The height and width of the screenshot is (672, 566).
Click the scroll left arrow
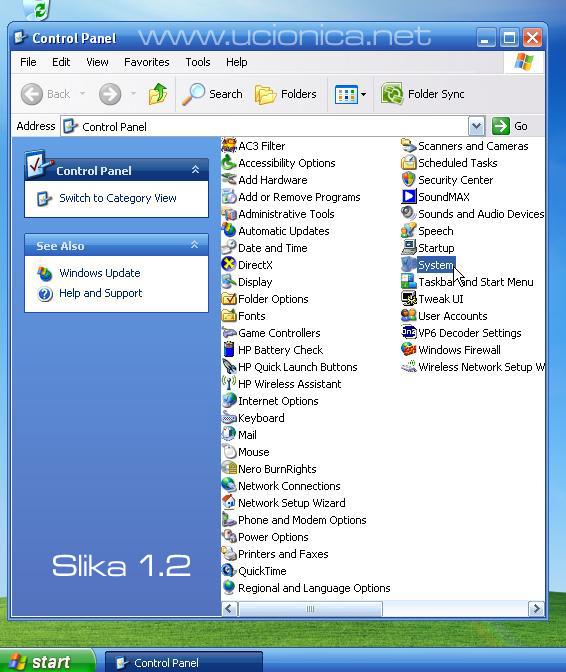point(229,609)
